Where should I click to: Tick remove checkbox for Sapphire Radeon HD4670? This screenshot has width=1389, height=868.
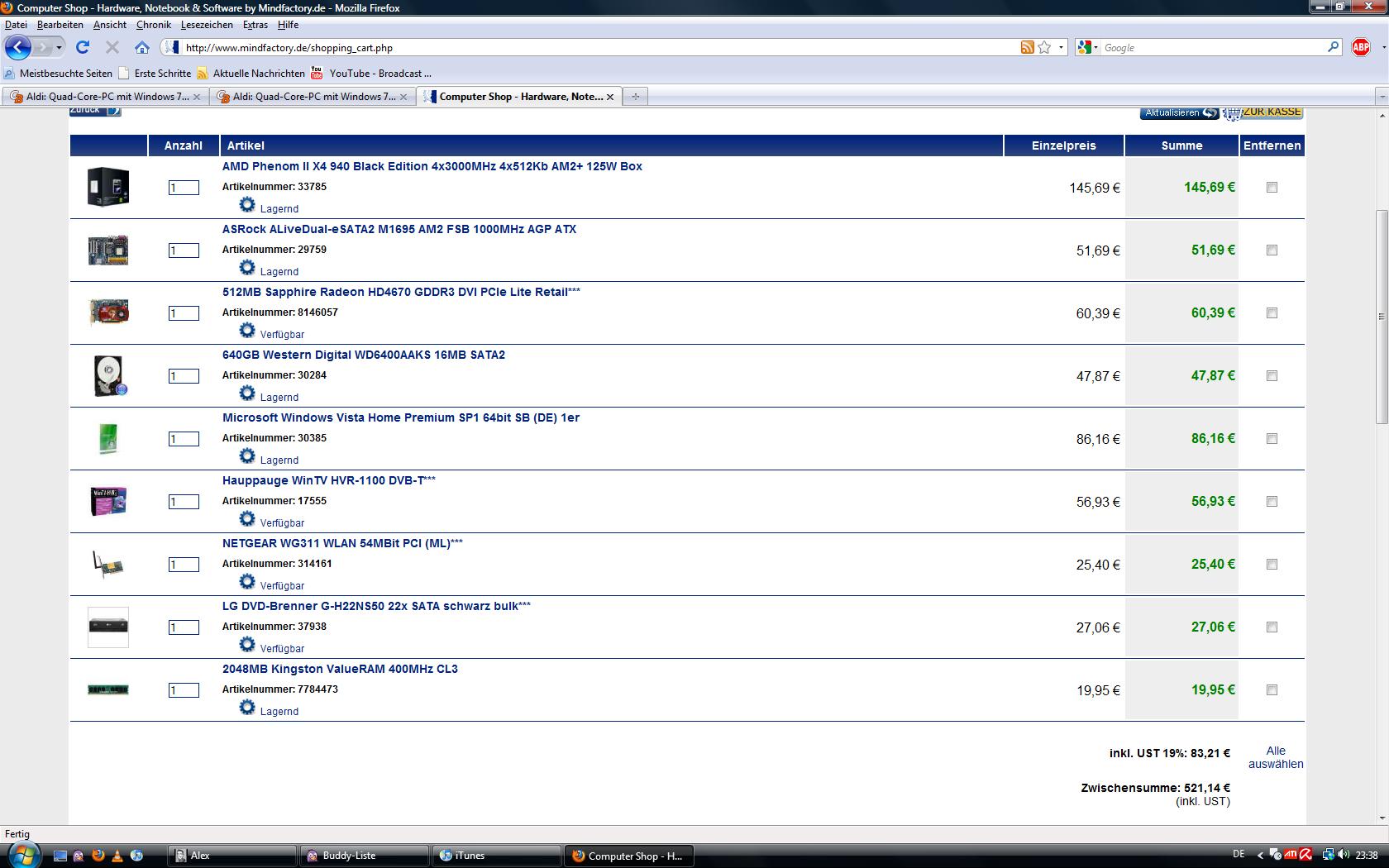tap(1272, 313)
